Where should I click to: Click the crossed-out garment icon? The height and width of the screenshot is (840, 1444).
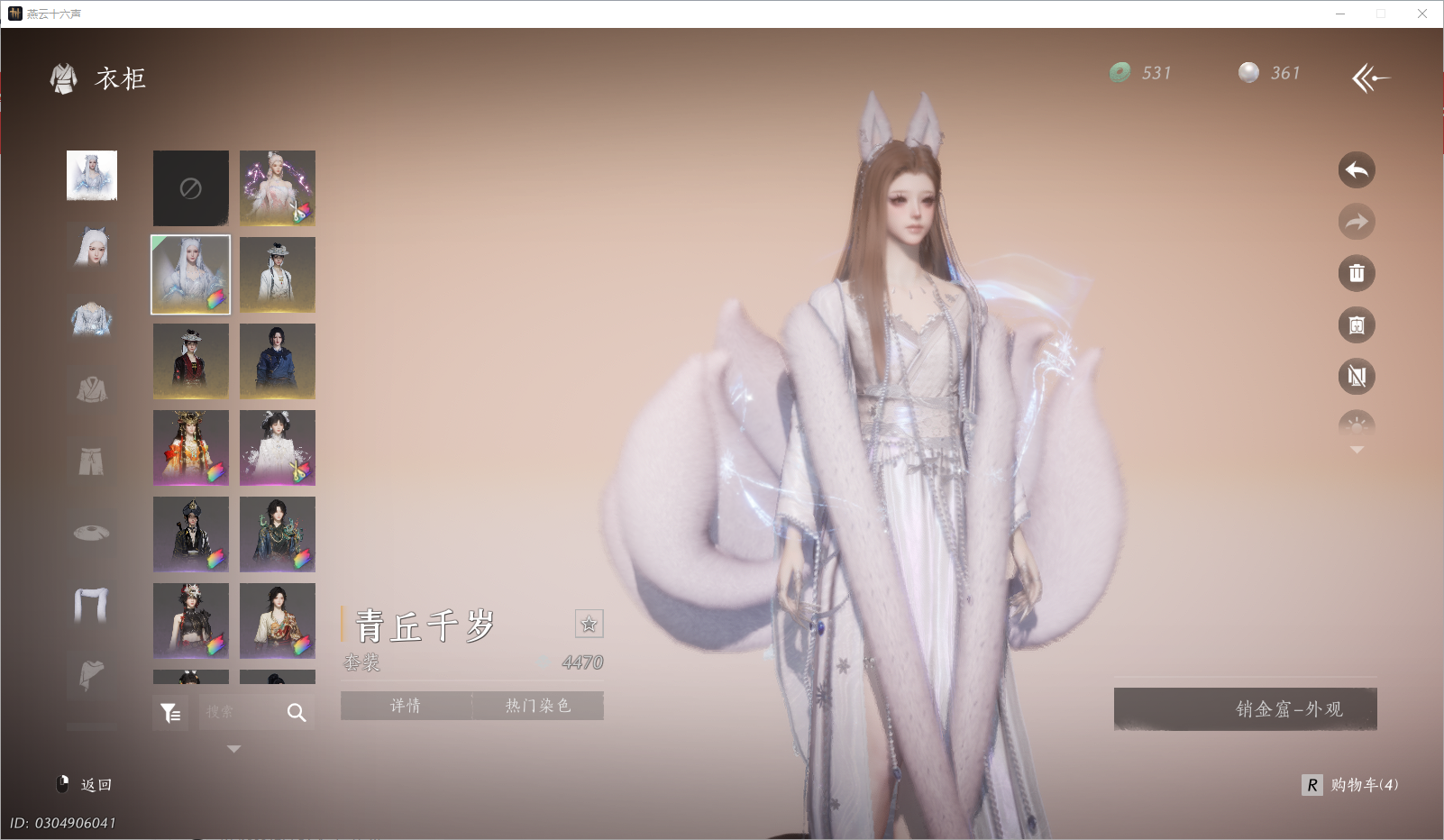point(1356,377)
